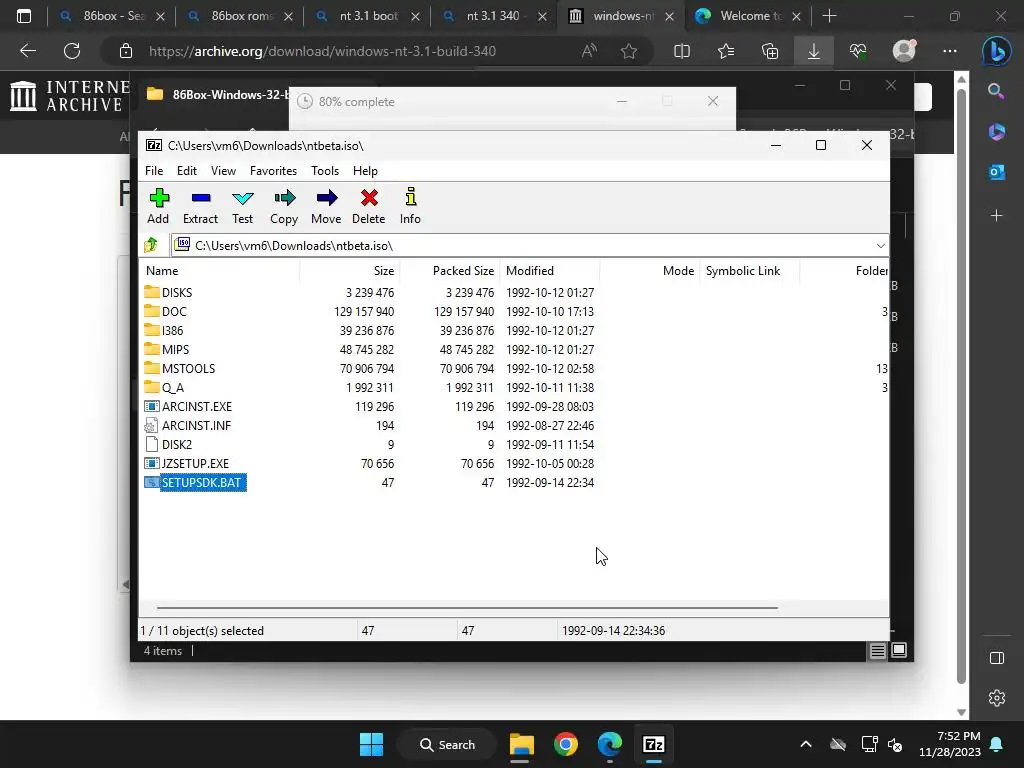Switch to the '86box - Sea' browser tab

[x=111, y=16]
